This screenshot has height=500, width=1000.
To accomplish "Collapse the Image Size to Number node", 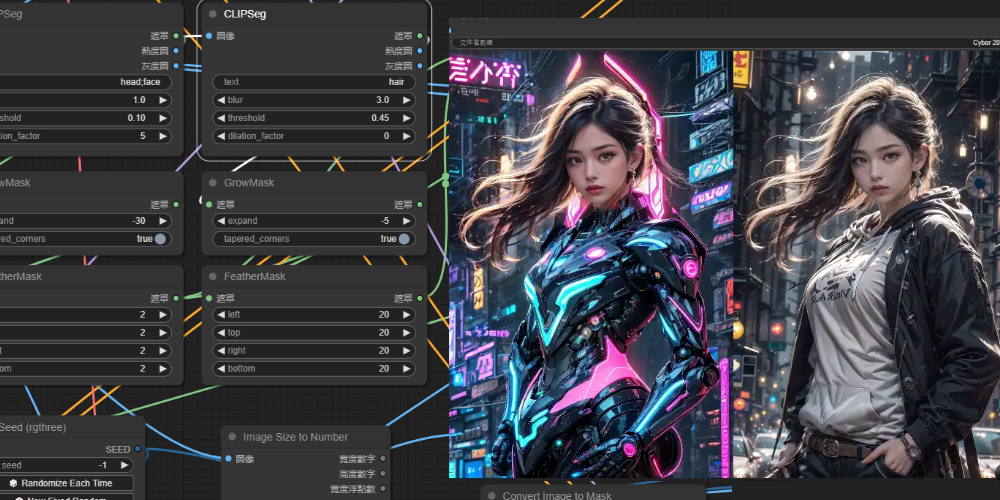I will (232, 437).
